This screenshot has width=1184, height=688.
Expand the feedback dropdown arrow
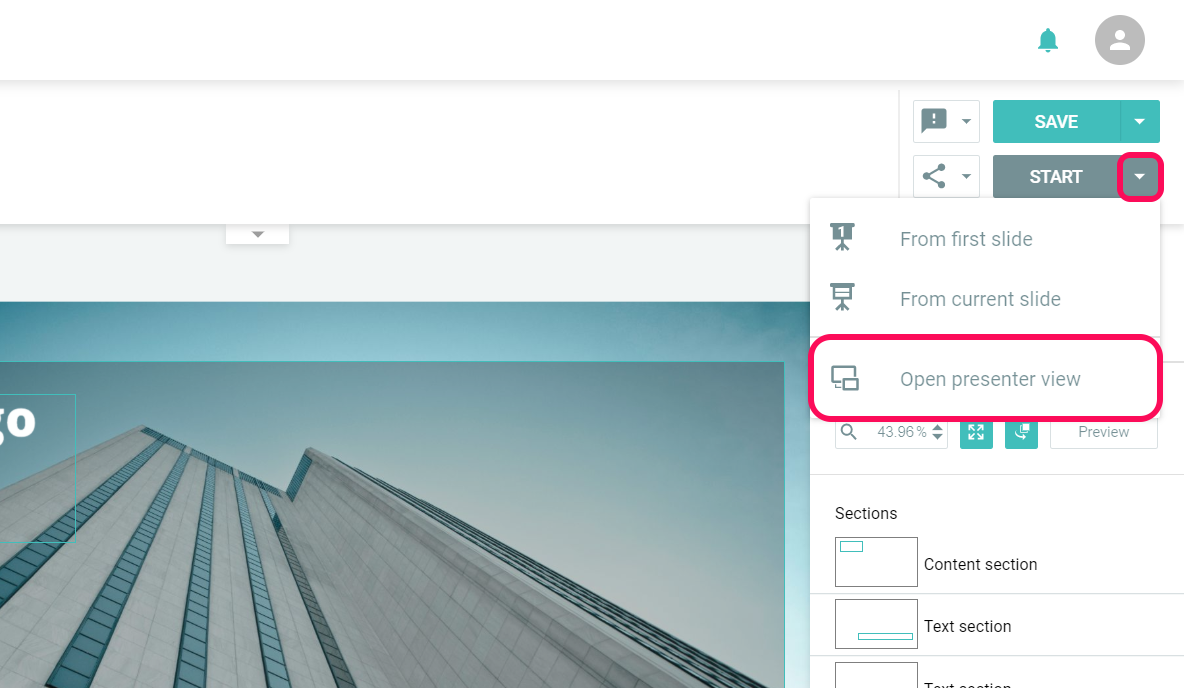tap(966, 122)
